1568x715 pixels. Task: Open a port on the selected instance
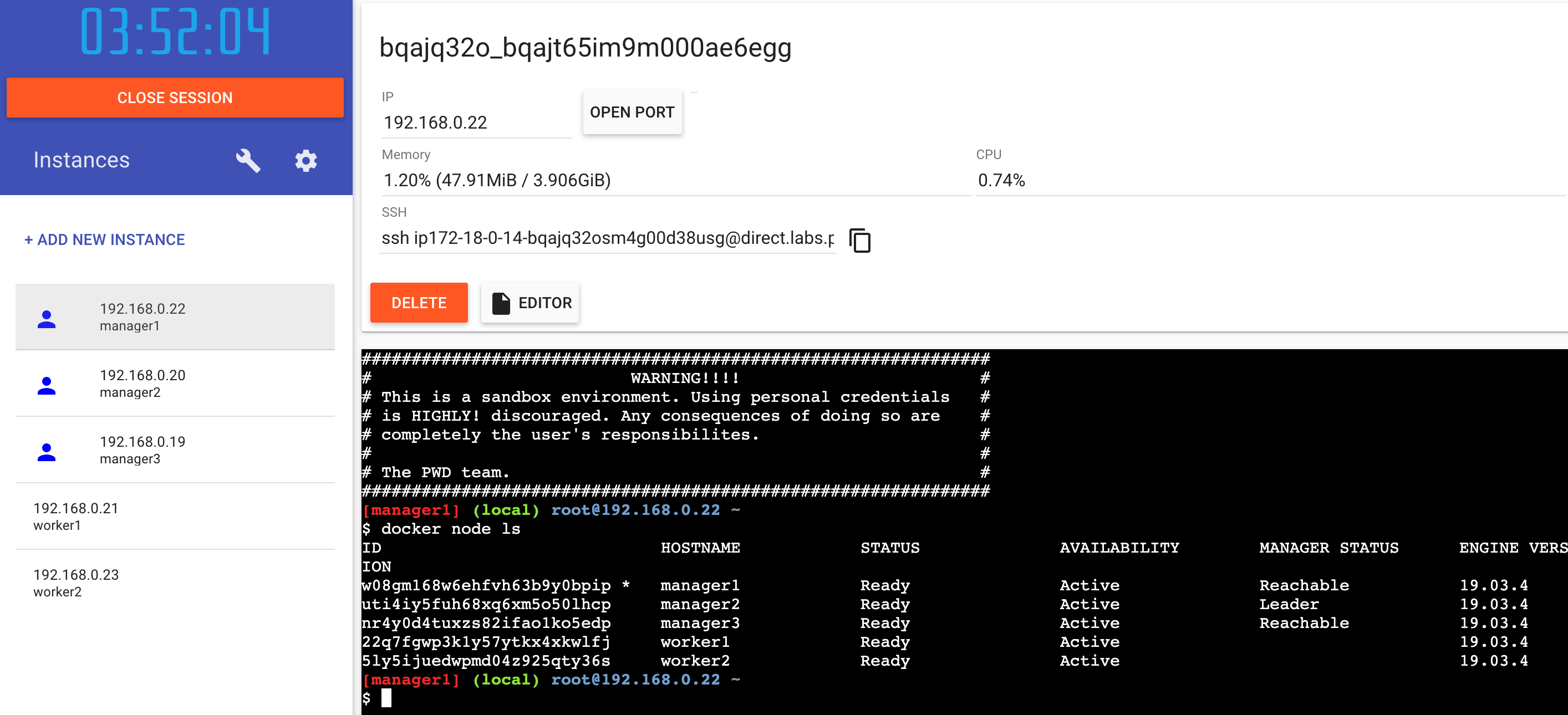coord(632,111)
